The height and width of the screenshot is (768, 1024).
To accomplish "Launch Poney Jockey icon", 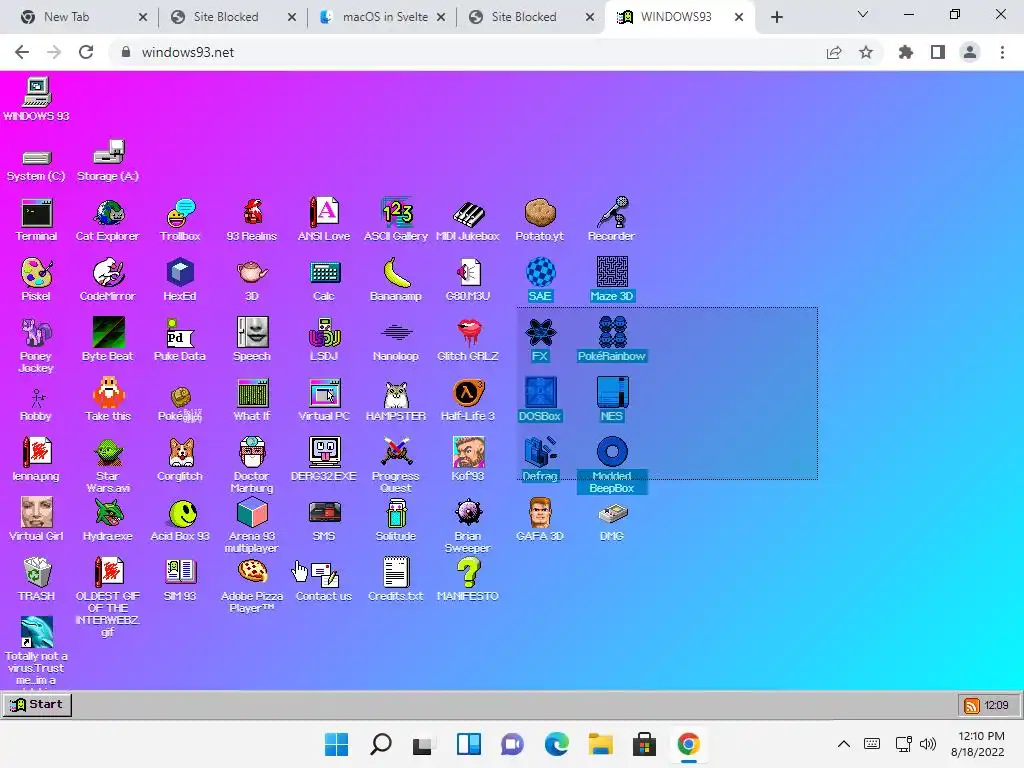I will tap(37, 345).
